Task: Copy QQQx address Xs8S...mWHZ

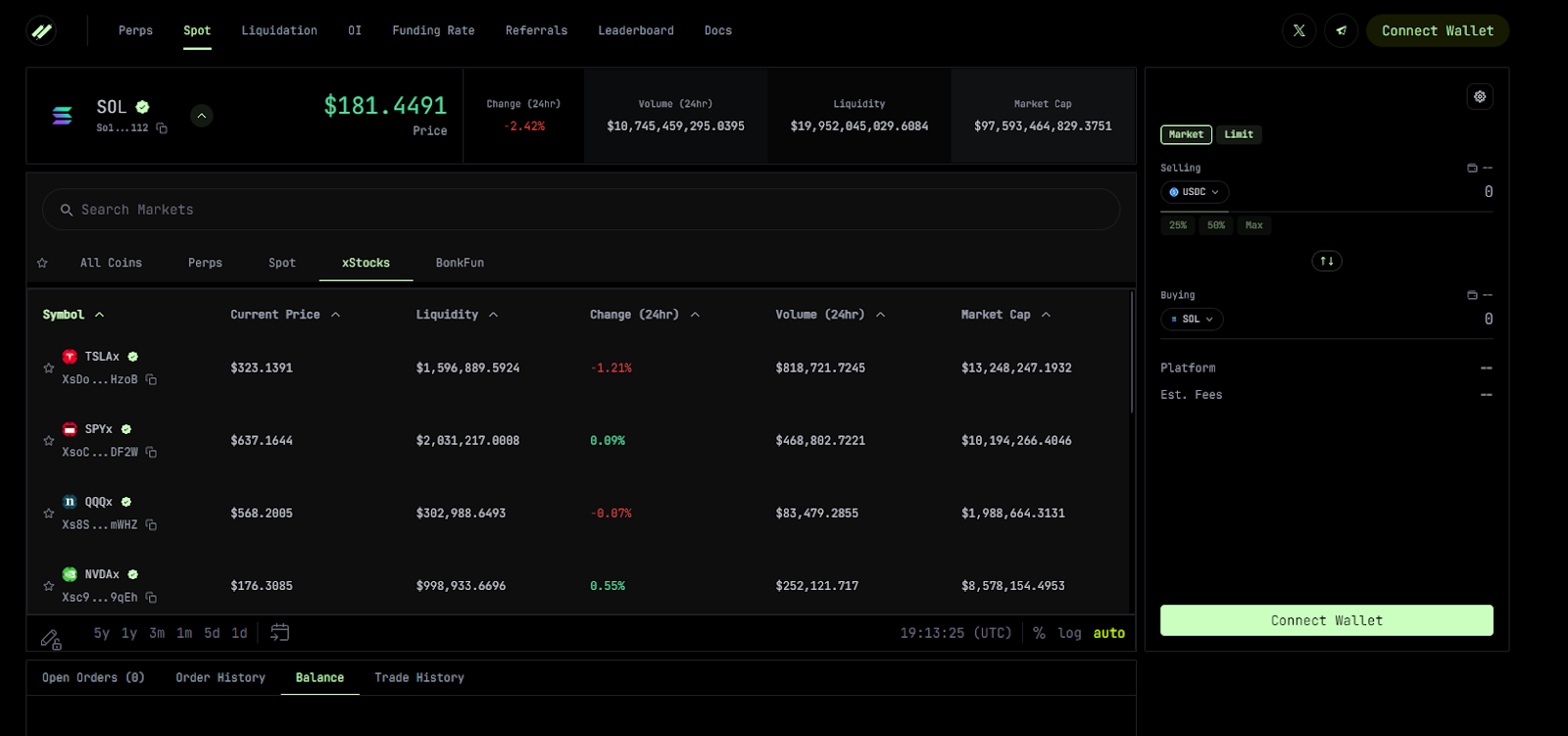Action: pos(151,524)
